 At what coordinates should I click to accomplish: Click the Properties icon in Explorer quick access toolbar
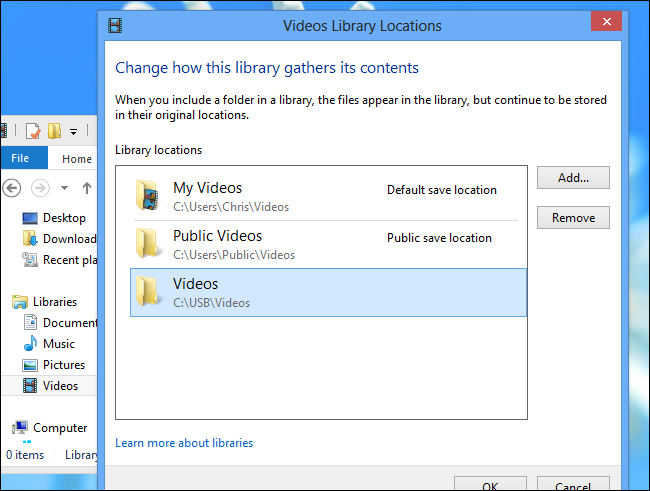(33, 131)
